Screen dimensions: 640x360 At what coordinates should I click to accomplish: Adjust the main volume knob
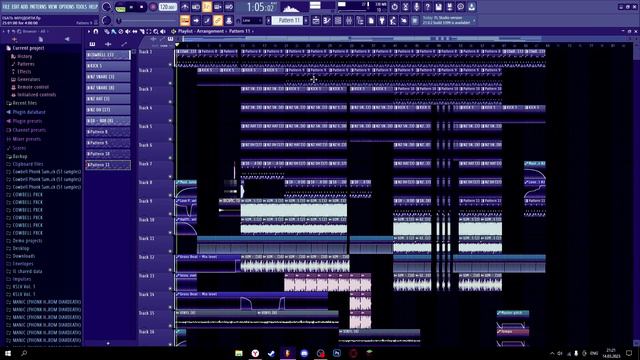point(107,7)
